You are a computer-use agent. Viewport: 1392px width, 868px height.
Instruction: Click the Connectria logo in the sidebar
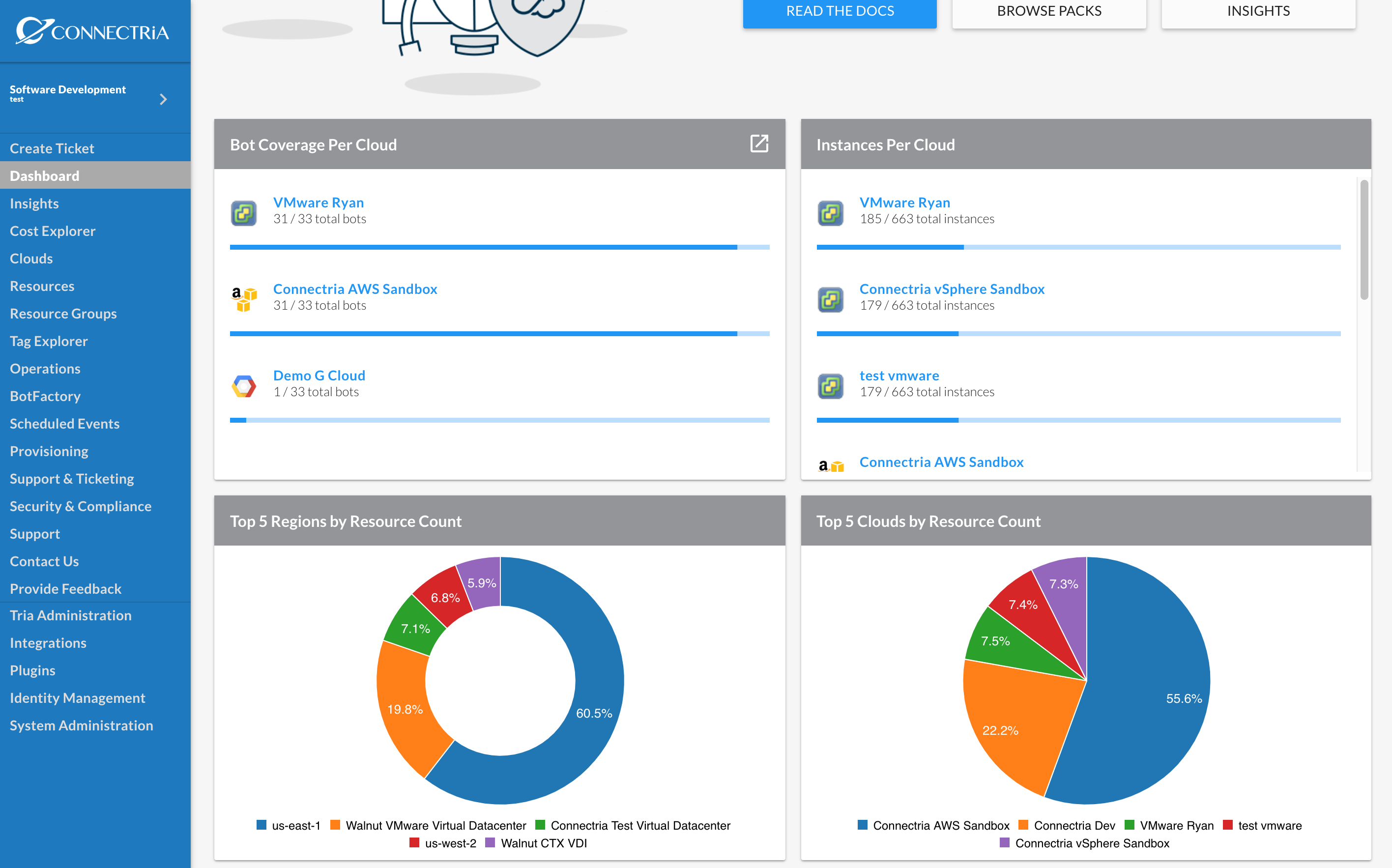[x=92, y=31]
